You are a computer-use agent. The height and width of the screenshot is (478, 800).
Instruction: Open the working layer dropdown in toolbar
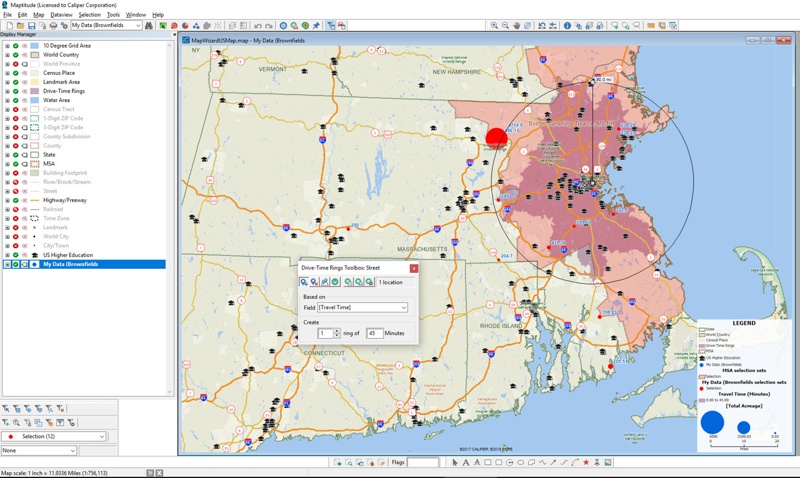point(137,25)
